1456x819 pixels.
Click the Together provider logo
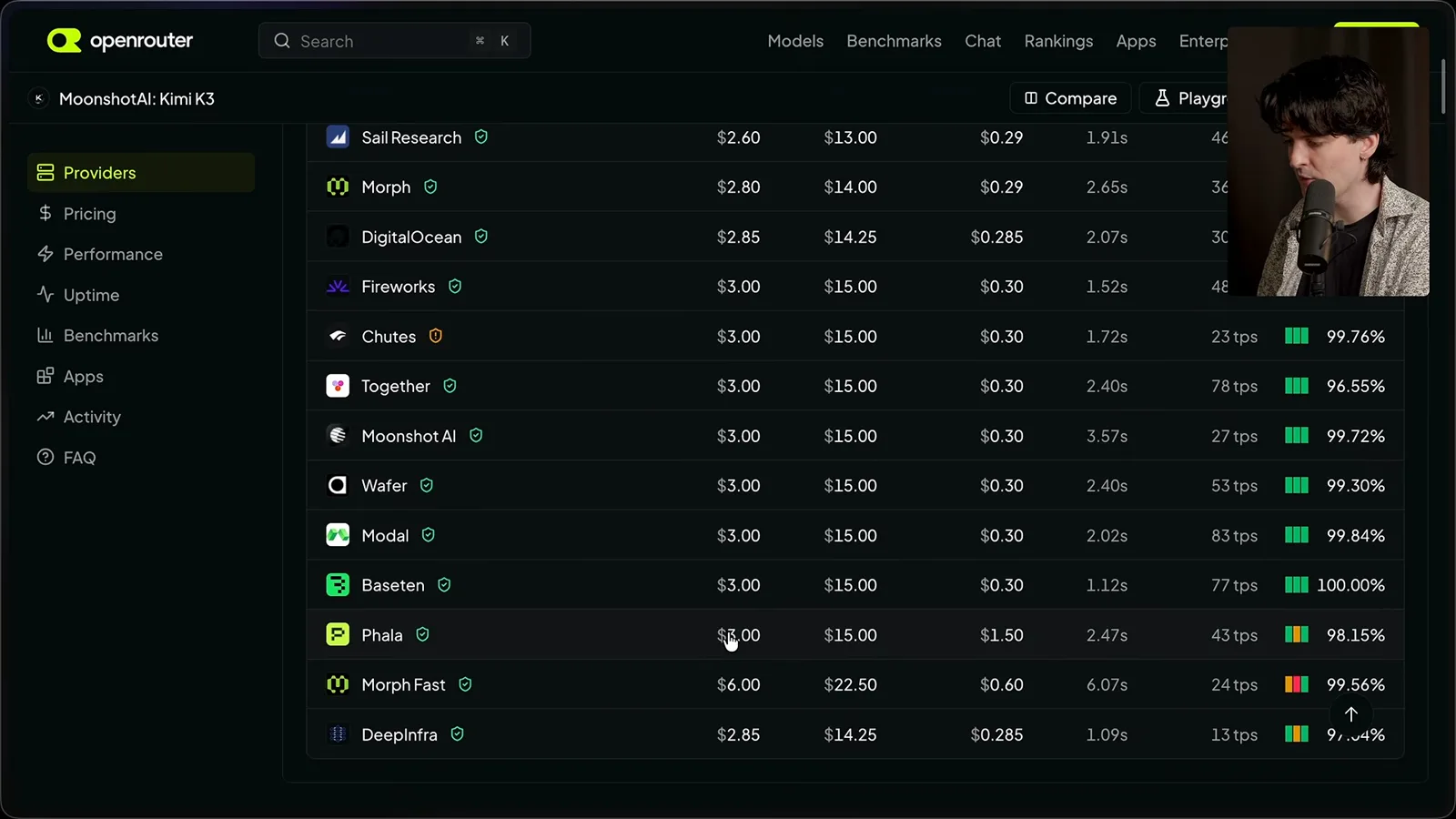pos(338,386)
